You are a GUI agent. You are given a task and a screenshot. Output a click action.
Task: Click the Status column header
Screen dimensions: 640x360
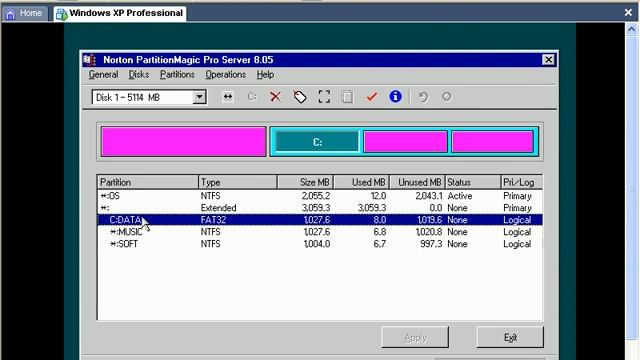point(473,182)
